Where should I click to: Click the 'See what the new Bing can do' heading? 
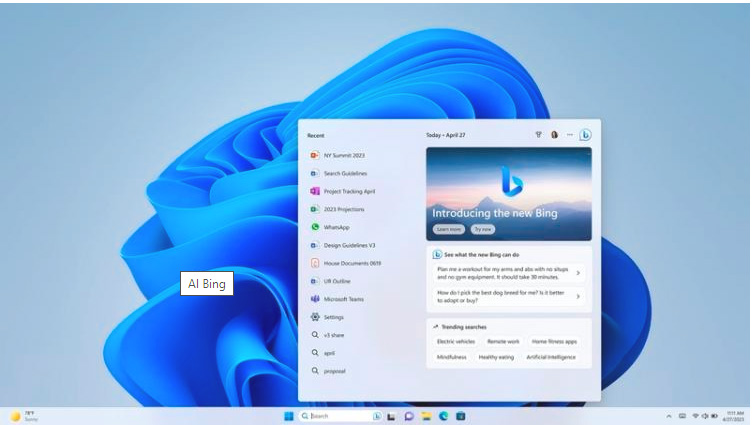pyautogui.click(x=481, y=255)
